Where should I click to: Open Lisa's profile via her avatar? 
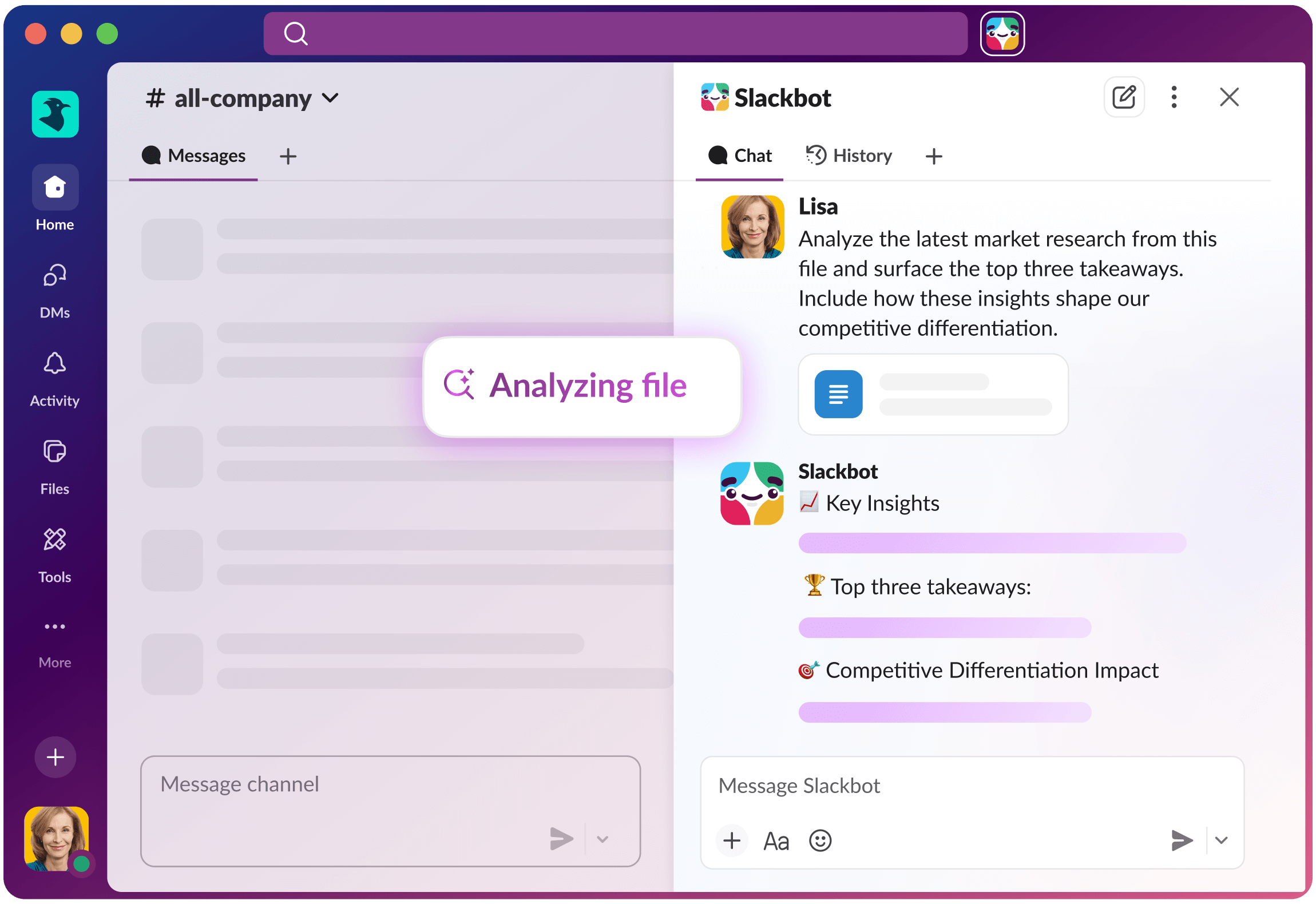[x=751, y=227]
